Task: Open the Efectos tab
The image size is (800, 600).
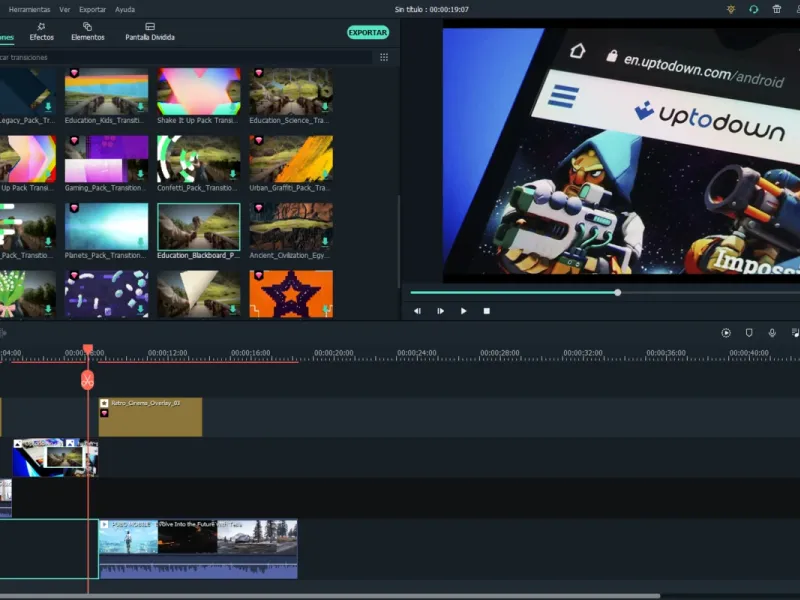Action: click(41, 32)
